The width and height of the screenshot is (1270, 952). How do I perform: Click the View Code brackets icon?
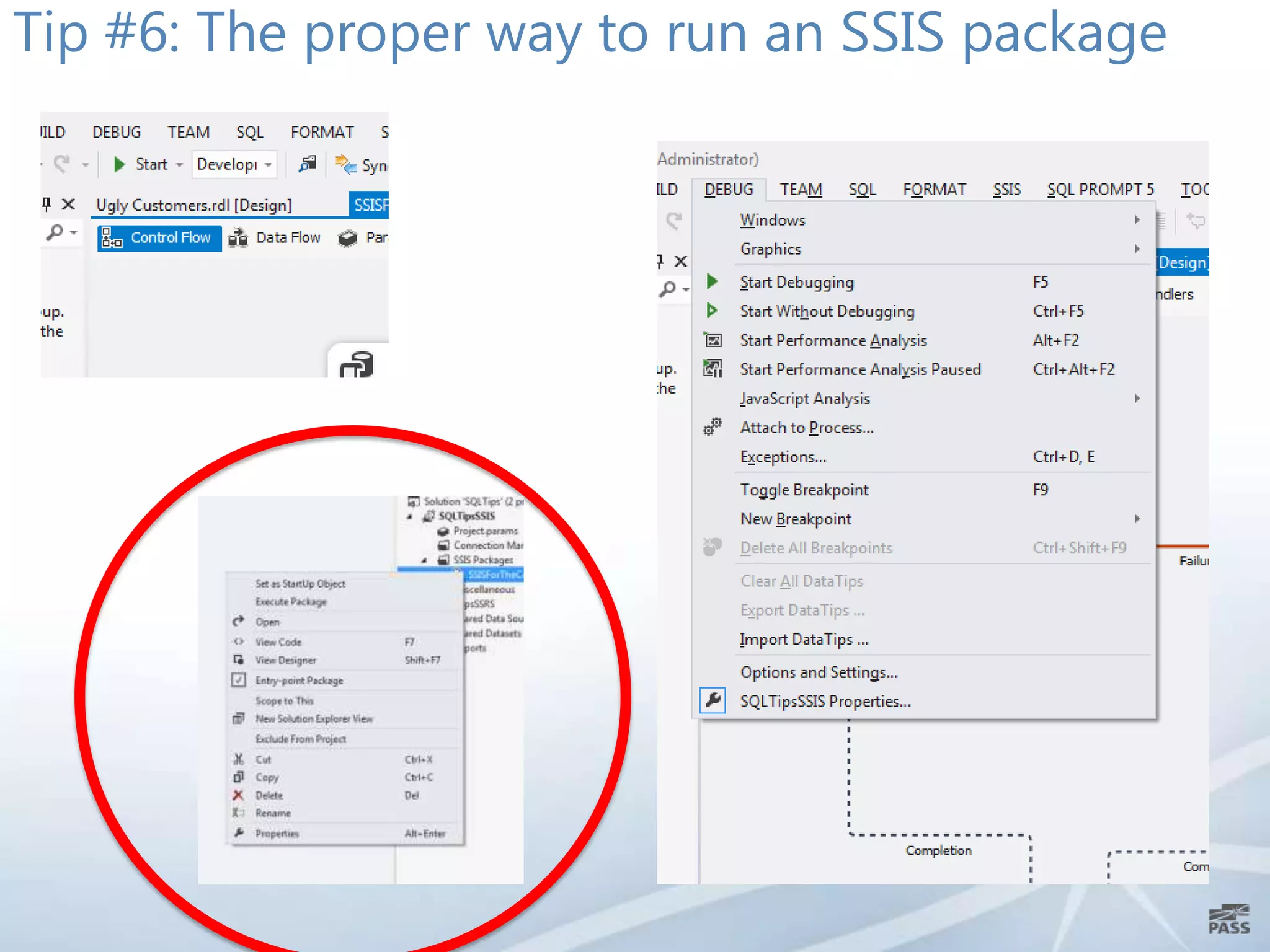(x=238, y=641)
